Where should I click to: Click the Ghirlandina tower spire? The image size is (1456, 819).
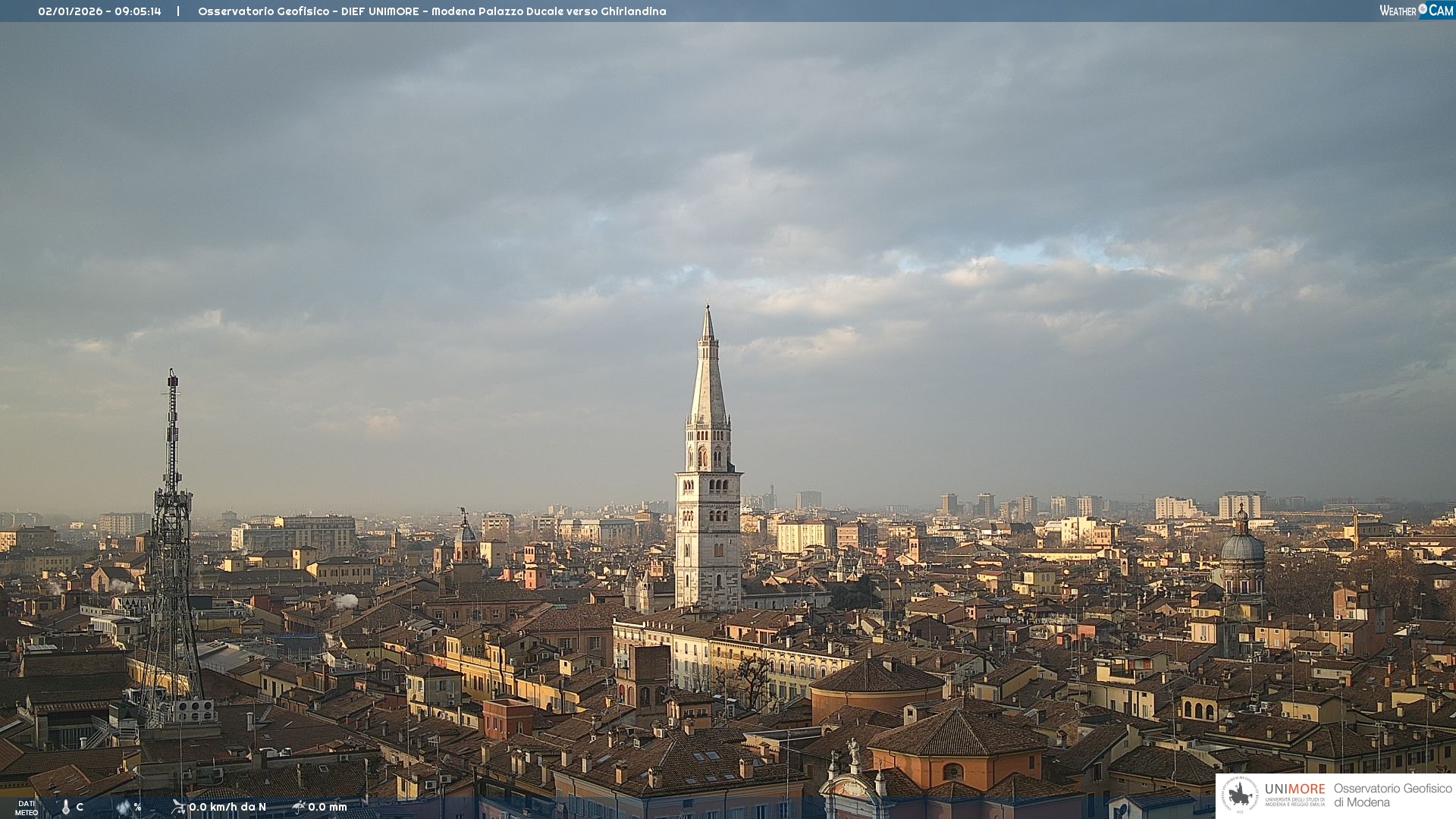coord(708,379)
